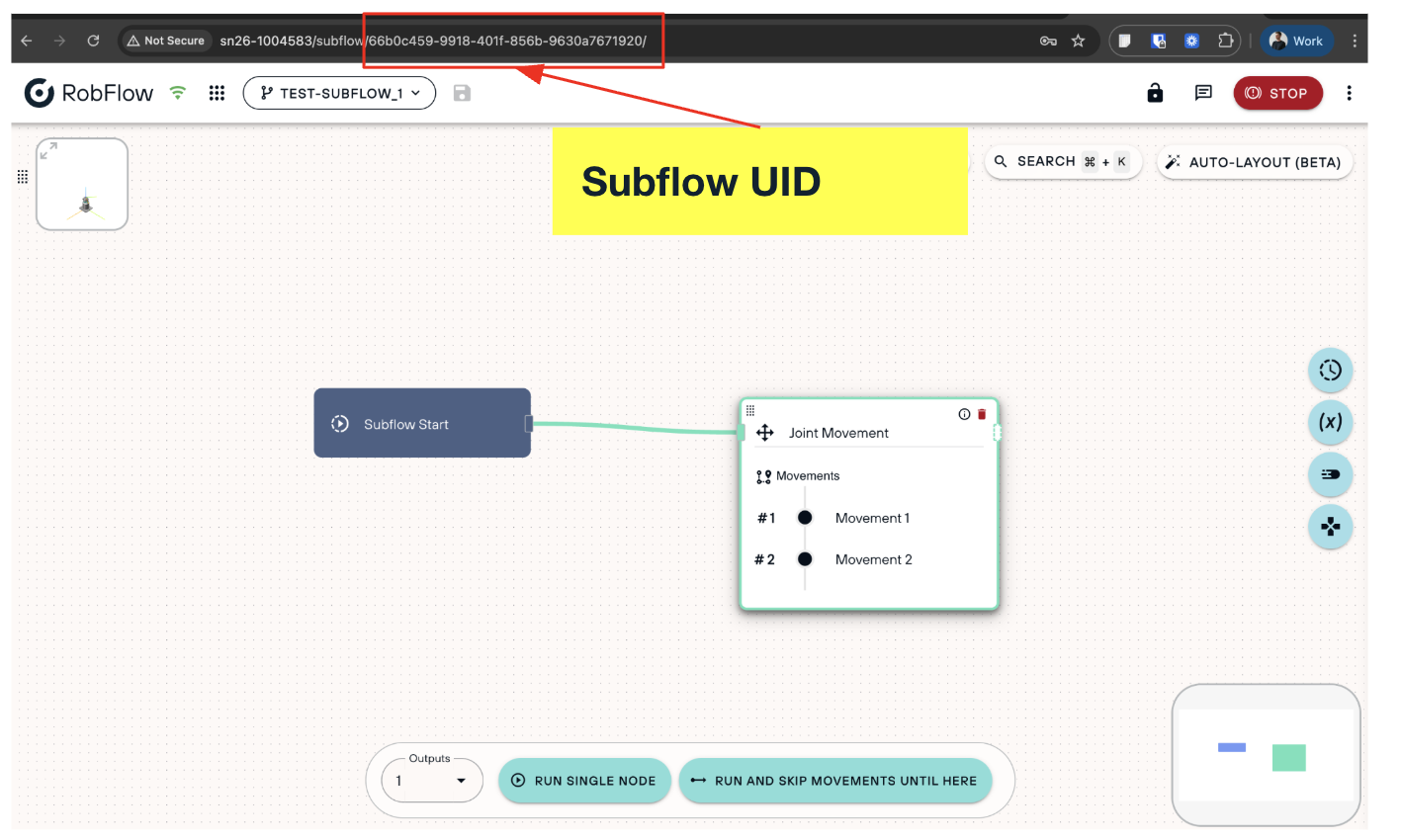Viewport: 1402px width, 840px height.
Task: Click the RobFlow logo
Action: click(x=89, y=93)
